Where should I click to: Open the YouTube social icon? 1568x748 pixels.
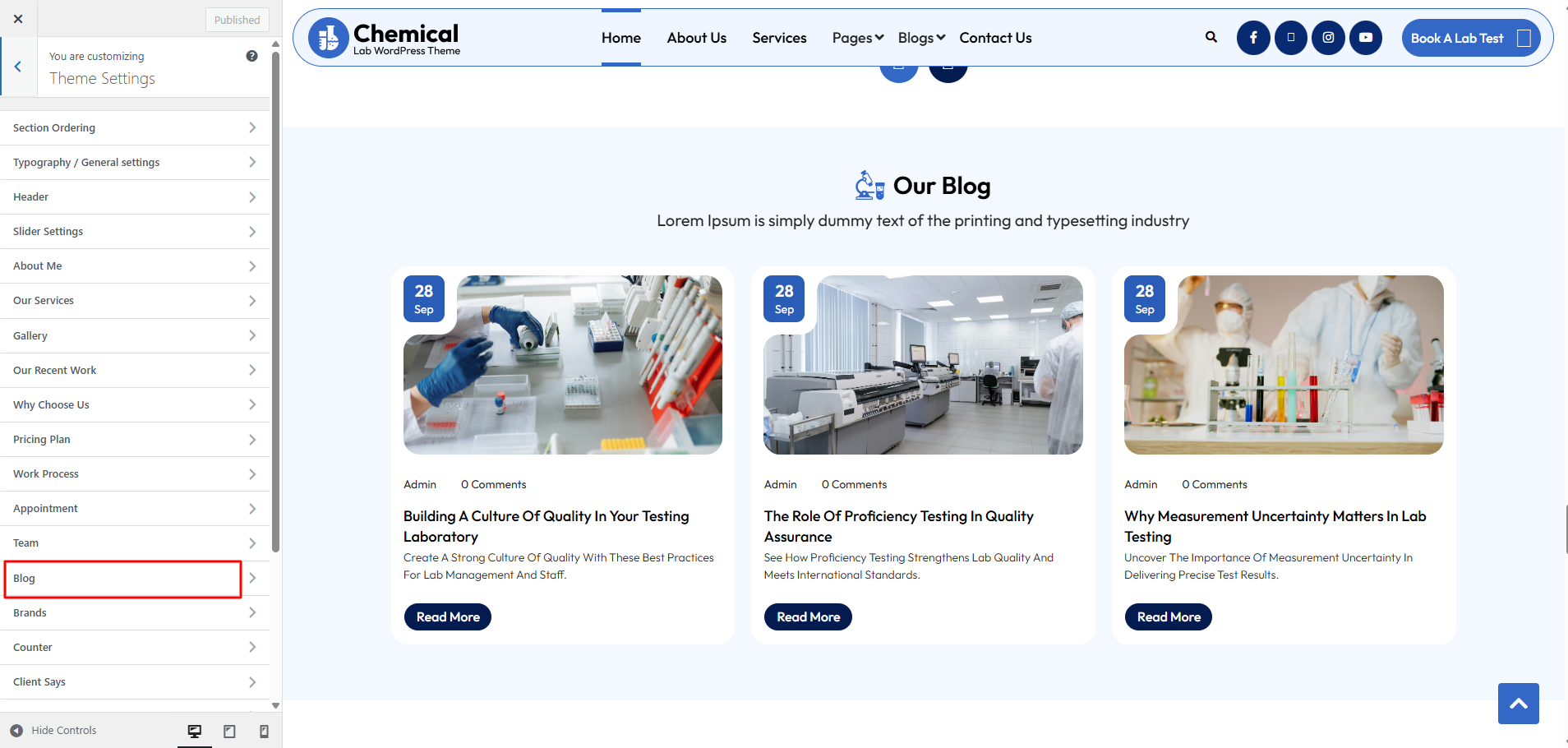(1365, 38)
